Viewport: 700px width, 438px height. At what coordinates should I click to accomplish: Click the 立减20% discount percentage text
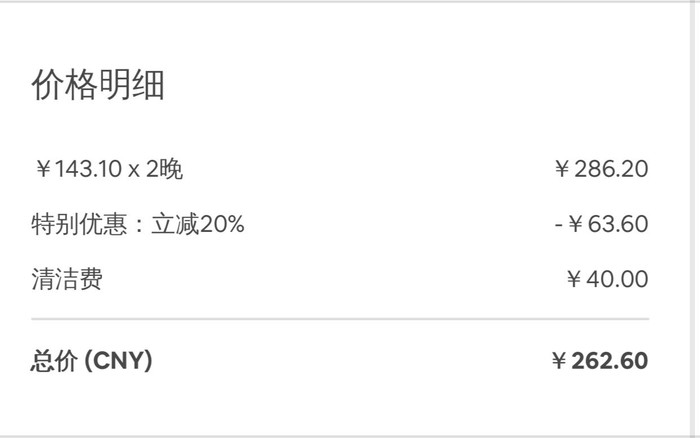pyautogui.click(x=197, y=225)
